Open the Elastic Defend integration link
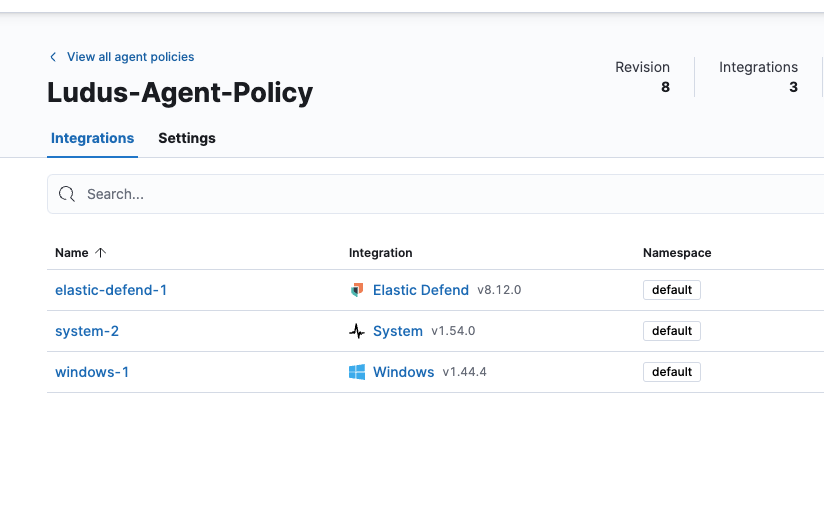 pyautogui.click(x=421, y=290)
